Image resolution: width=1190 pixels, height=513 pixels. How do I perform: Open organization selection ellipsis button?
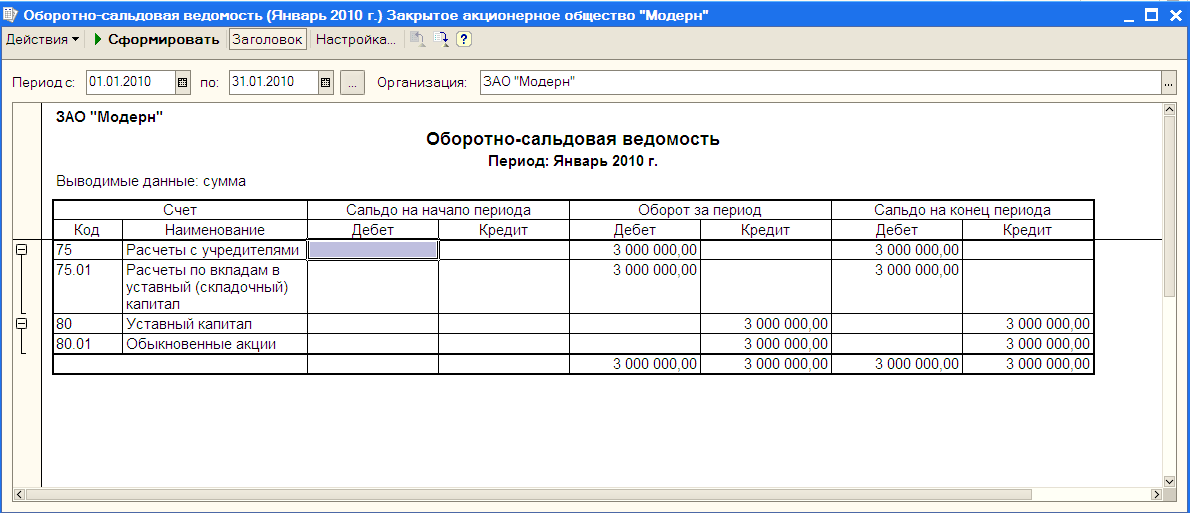pos(1168,83)
